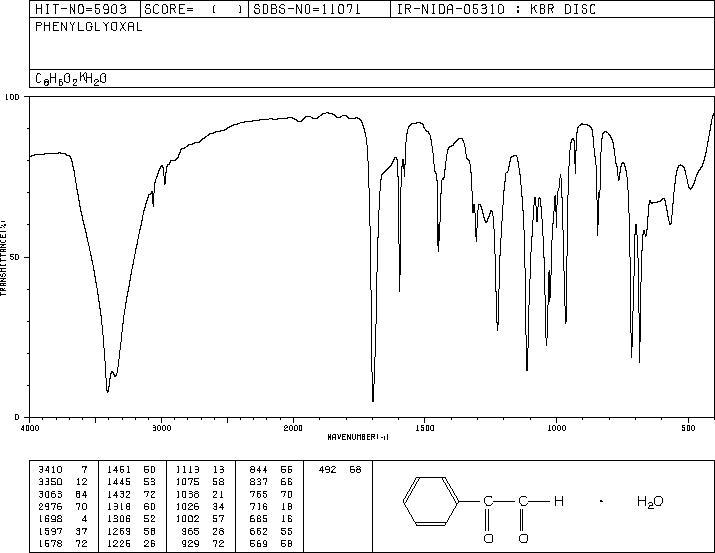Click the 50 y-axis tick label
The image size is (715, 553).
[x=16, y=257]
